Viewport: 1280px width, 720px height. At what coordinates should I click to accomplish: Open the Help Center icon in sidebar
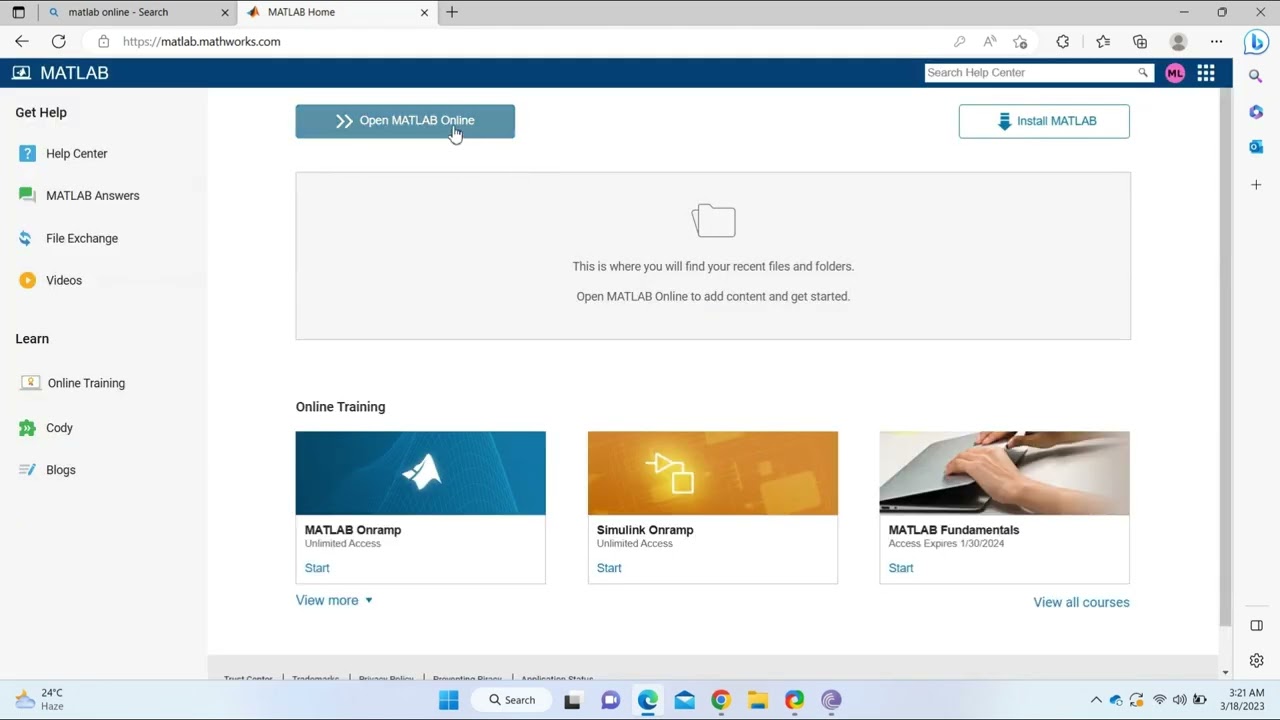point(27,153)
